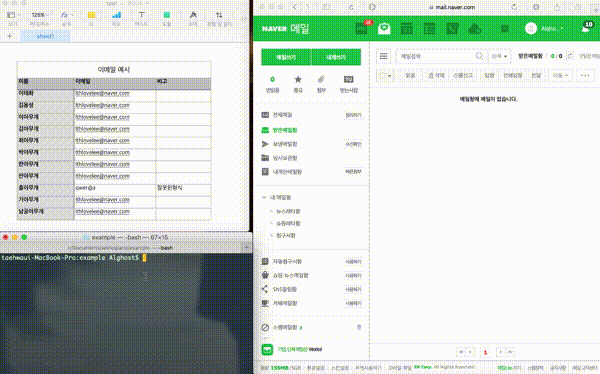This screenshot has height=374, width=600.
Task: Expand hidden toolbar items chevron in Numbers
Action: pyautogui.click(x=243, y=18)
